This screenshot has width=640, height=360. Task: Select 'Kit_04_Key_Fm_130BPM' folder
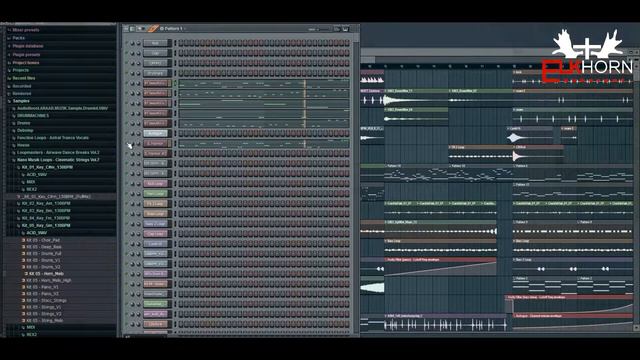tap(46, 218)
